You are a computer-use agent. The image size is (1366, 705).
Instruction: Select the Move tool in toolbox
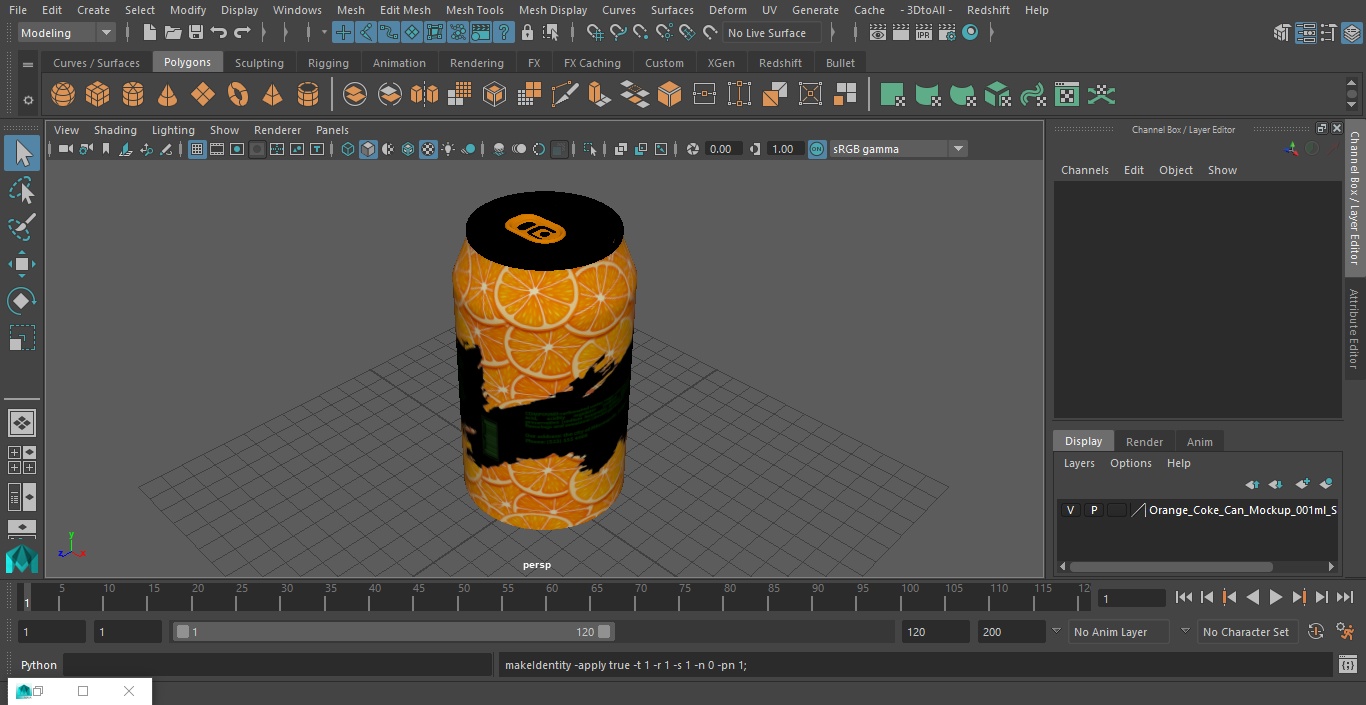point(22,264)
